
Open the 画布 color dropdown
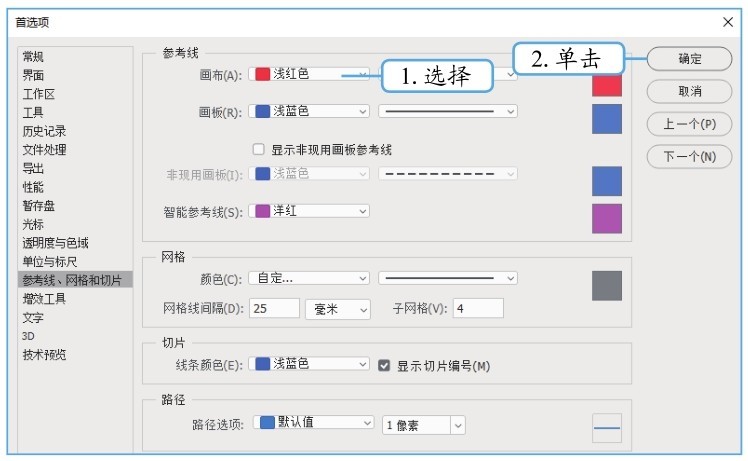[x=309, y=74]
